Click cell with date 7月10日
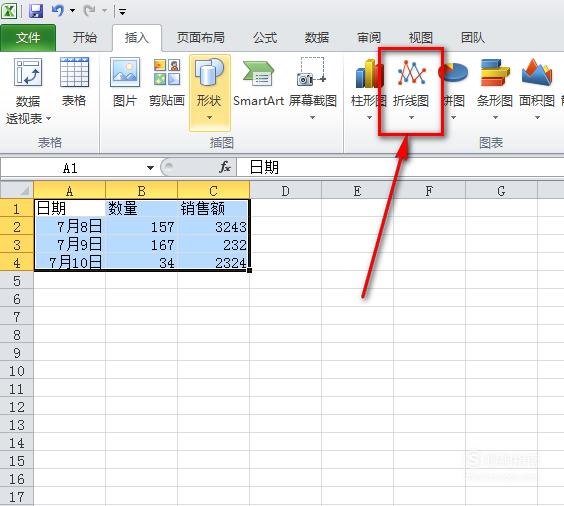 pyautogui.click(x=69, y=262)
